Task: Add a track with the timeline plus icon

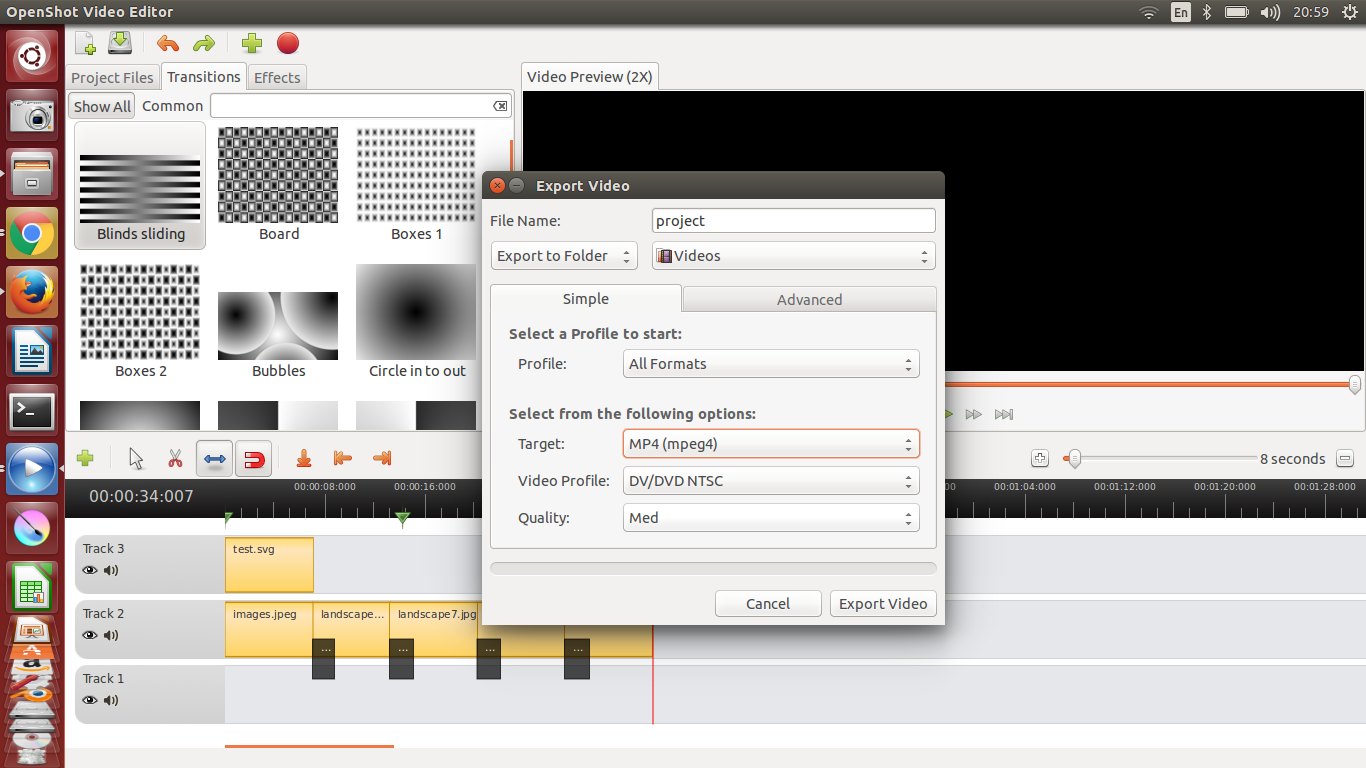Action: tap(85, 458)
